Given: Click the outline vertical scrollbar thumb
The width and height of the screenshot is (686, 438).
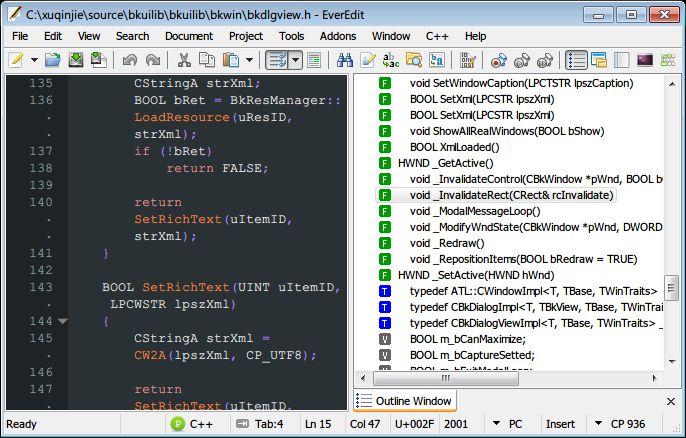Looking at the screenshot, I should pos(671,287).
